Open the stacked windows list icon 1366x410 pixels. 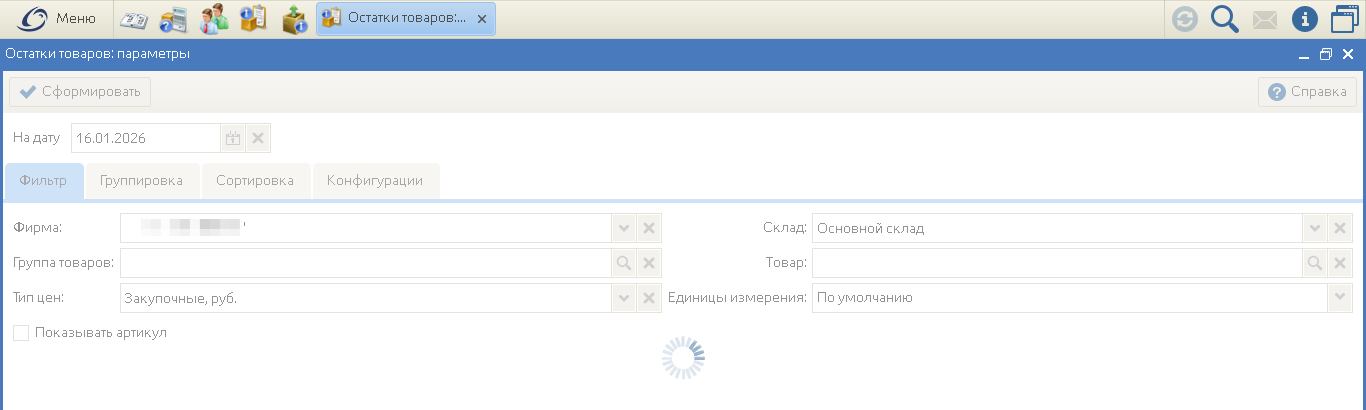(x=1345, y=19)
